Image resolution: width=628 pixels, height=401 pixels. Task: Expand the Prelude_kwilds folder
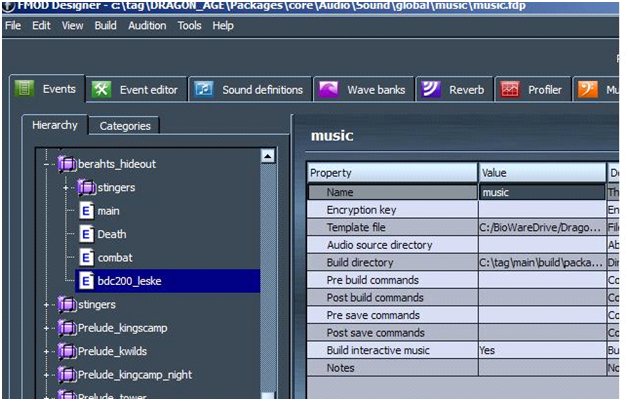(x=48, y=351)
